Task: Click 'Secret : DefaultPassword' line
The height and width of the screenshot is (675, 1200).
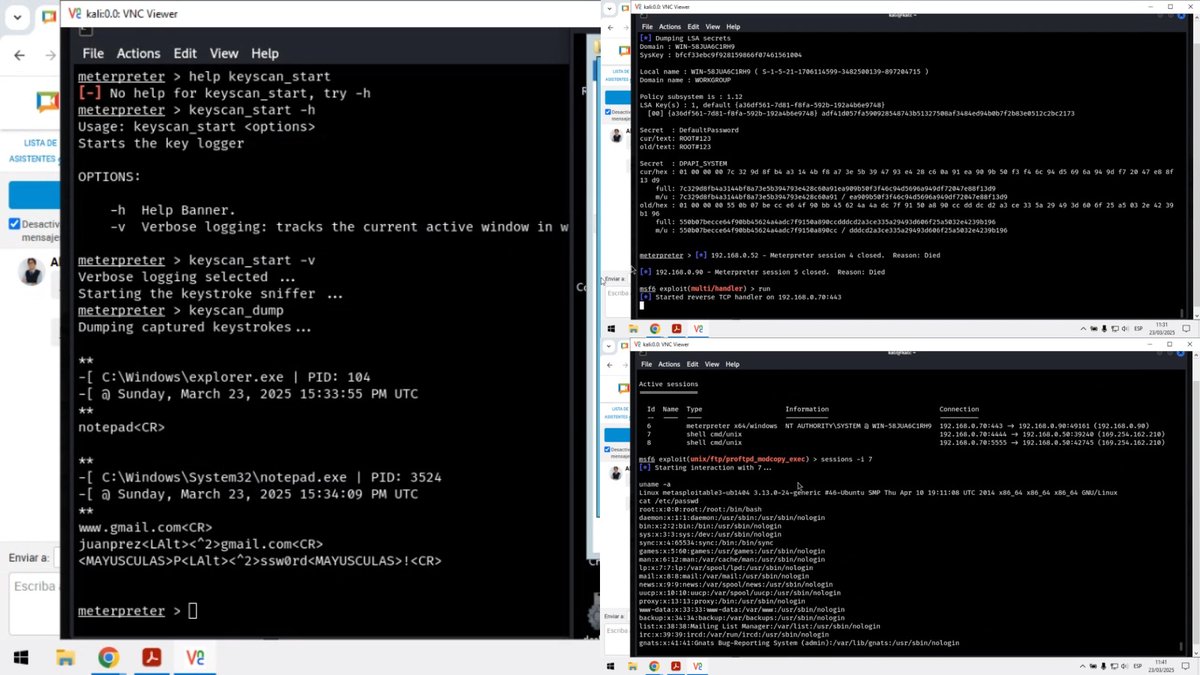Action: 689,130
